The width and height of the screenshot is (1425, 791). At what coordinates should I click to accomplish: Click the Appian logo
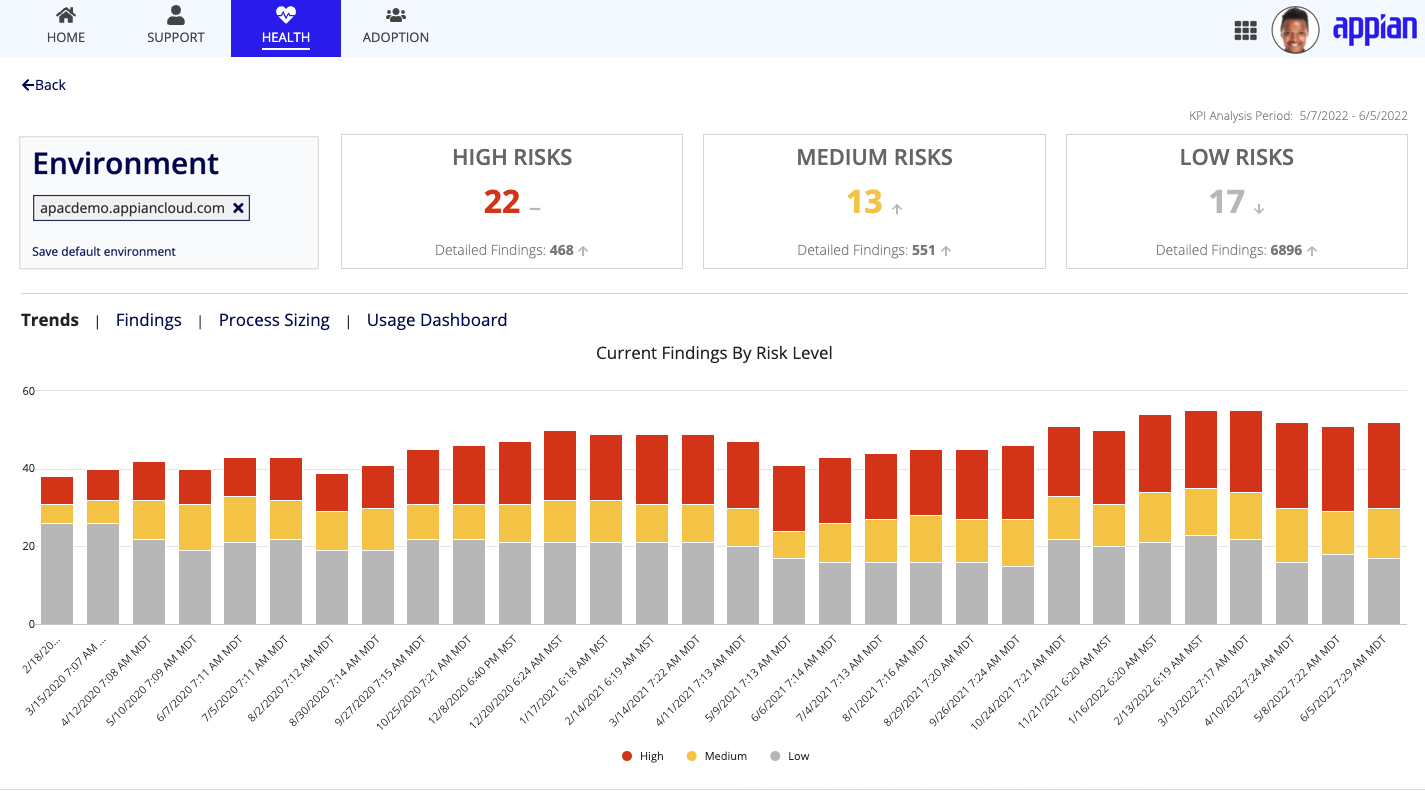[x=1375, y=28]
